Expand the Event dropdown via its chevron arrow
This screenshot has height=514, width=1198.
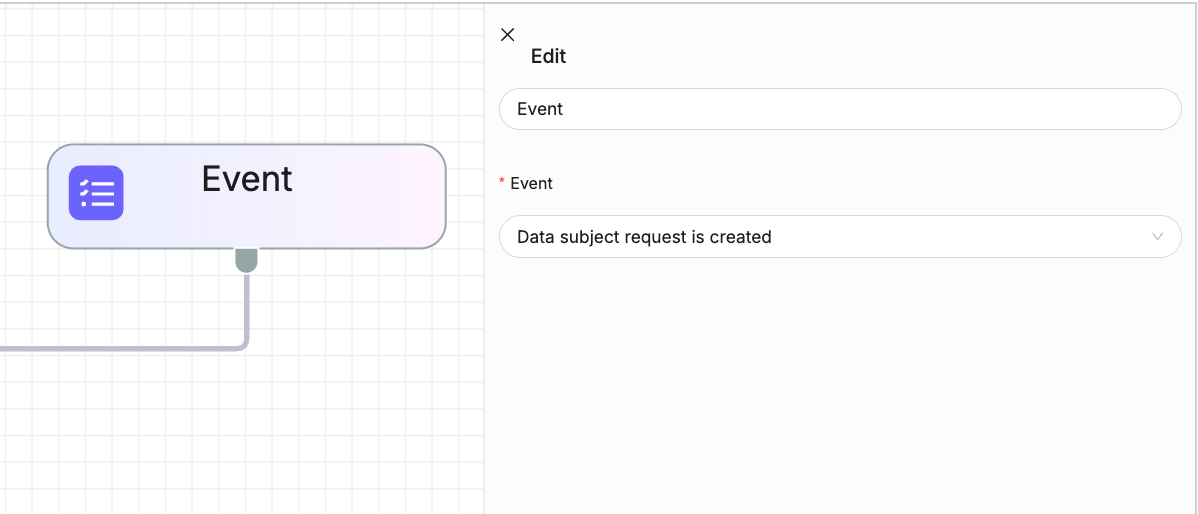click(x=1158, y=237)
